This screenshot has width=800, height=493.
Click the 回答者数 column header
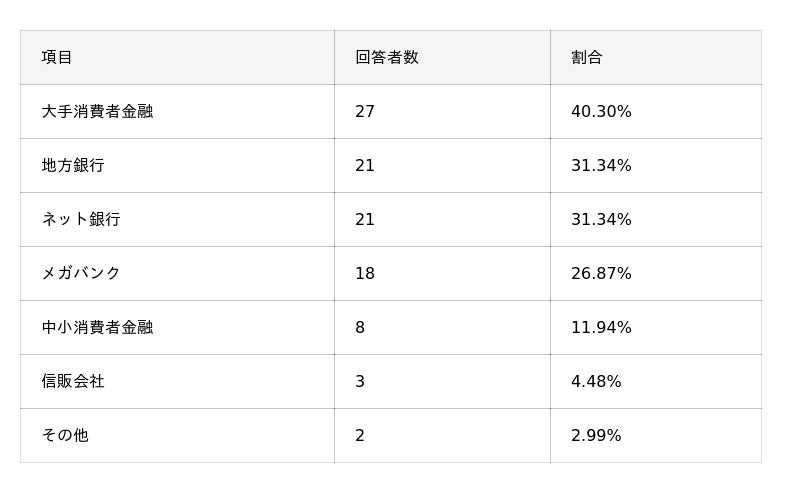(x=387, y=57)
